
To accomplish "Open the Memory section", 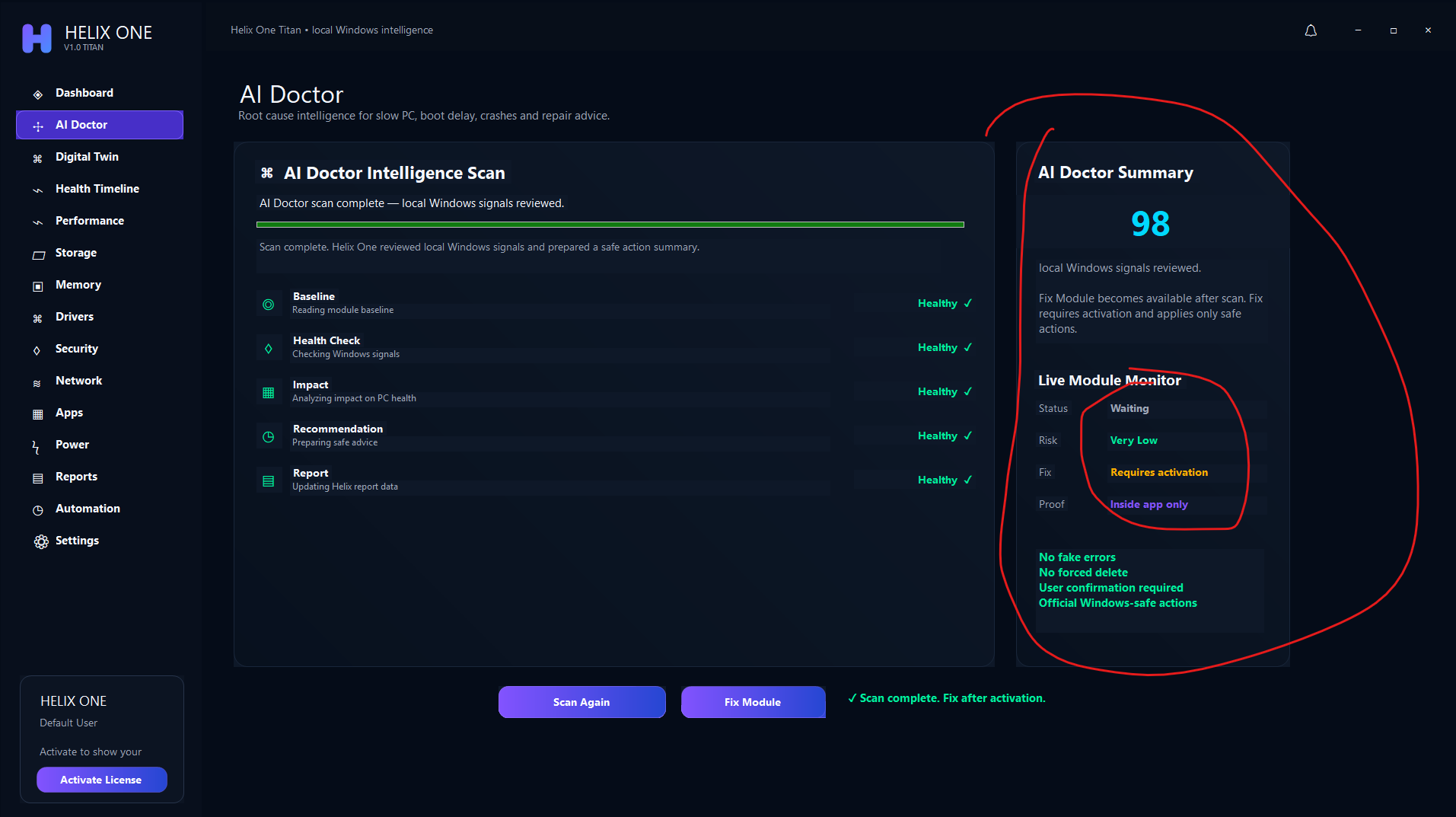I will [78, 285].
